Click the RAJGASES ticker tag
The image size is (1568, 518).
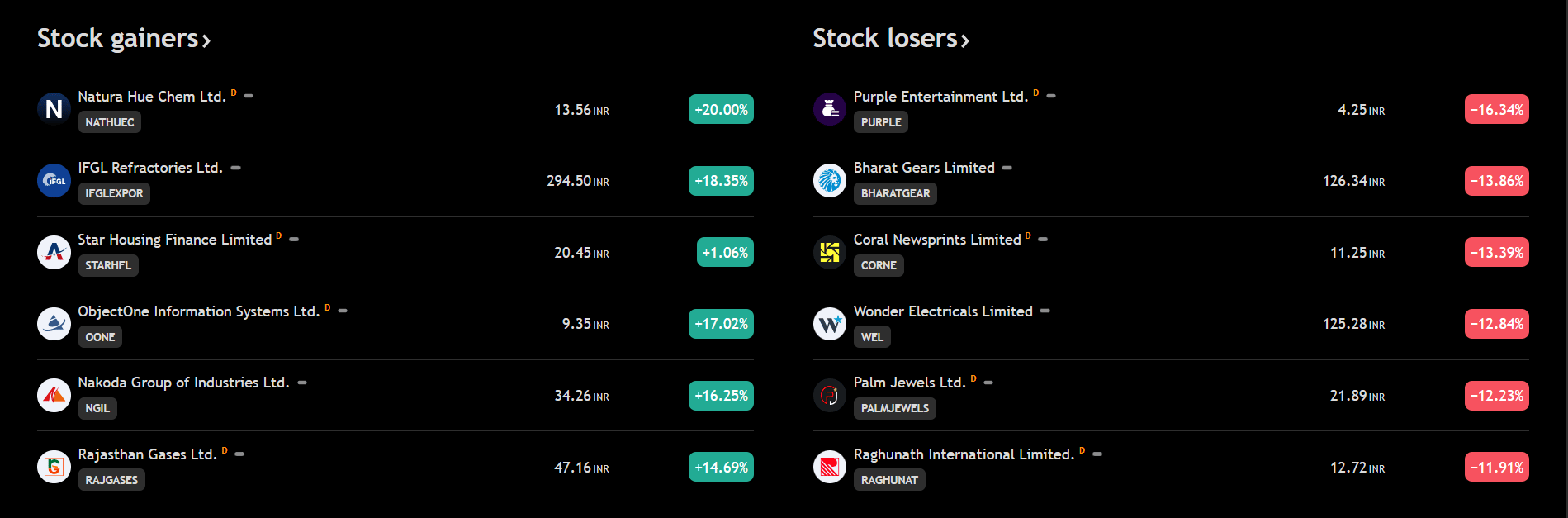tap(111, 480)
